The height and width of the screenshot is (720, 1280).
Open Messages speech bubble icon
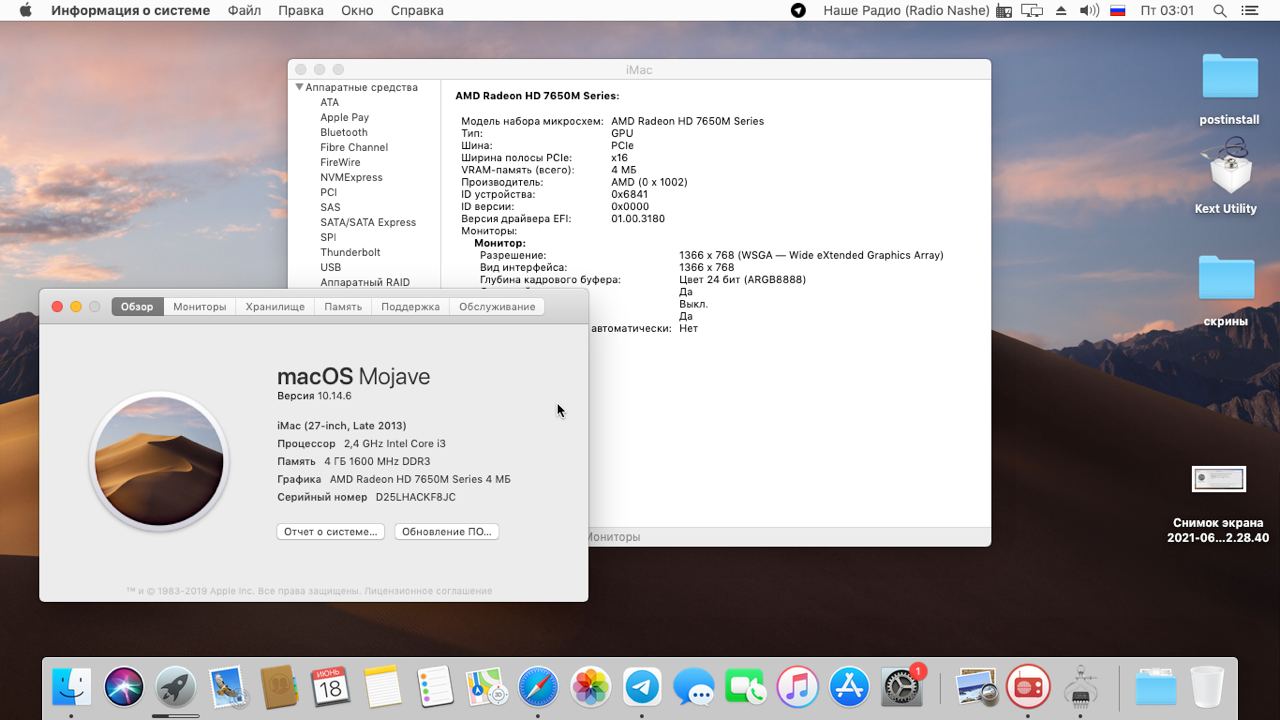(x=694, y=687)
